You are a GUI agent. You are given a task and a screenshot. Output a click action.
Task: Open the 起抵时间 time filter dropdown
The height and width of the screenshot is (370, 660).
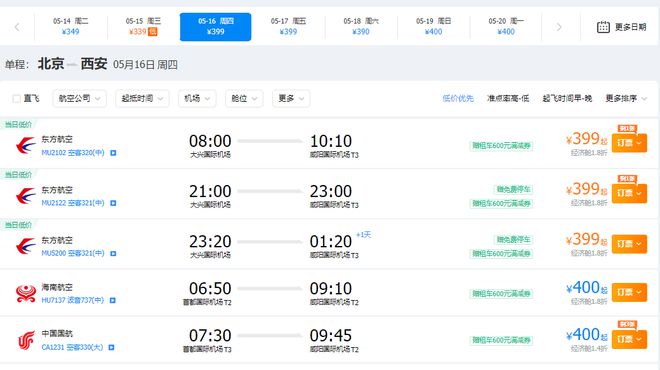coord(142,98)
